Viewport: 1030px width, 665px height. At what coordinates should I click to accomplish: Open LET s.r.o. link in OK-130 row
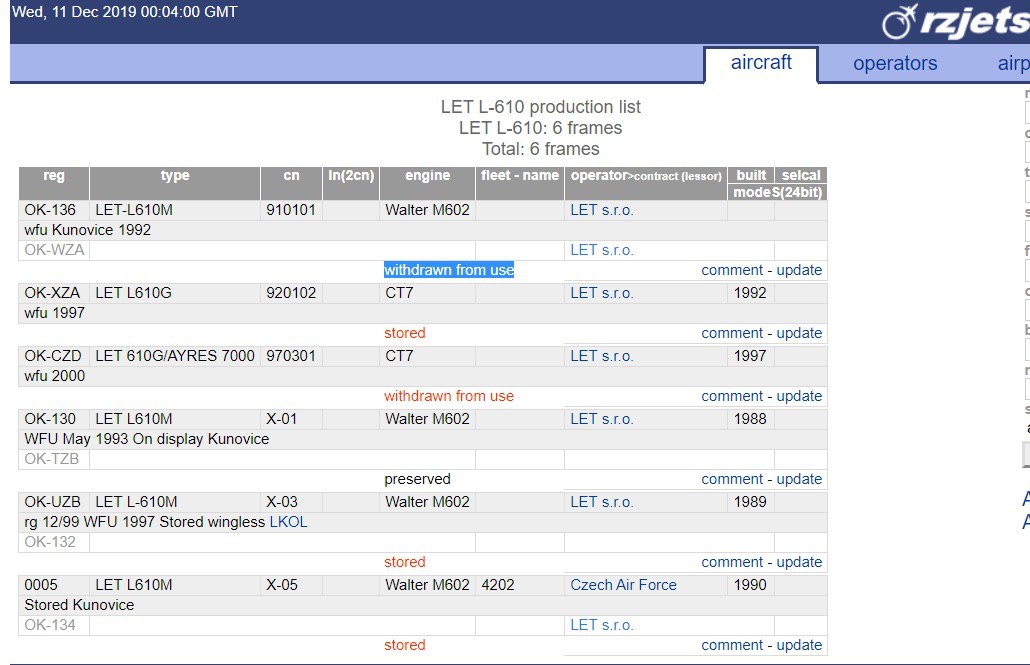coord(601,419)
